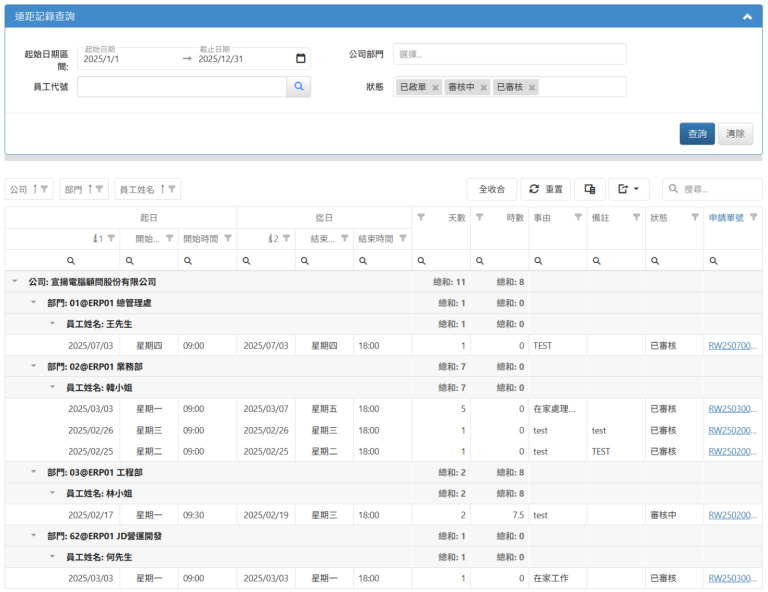The width and height of the screenshot is (768, 592).
Task: Click the 公司 grouping chip
Action: point(28,189)
